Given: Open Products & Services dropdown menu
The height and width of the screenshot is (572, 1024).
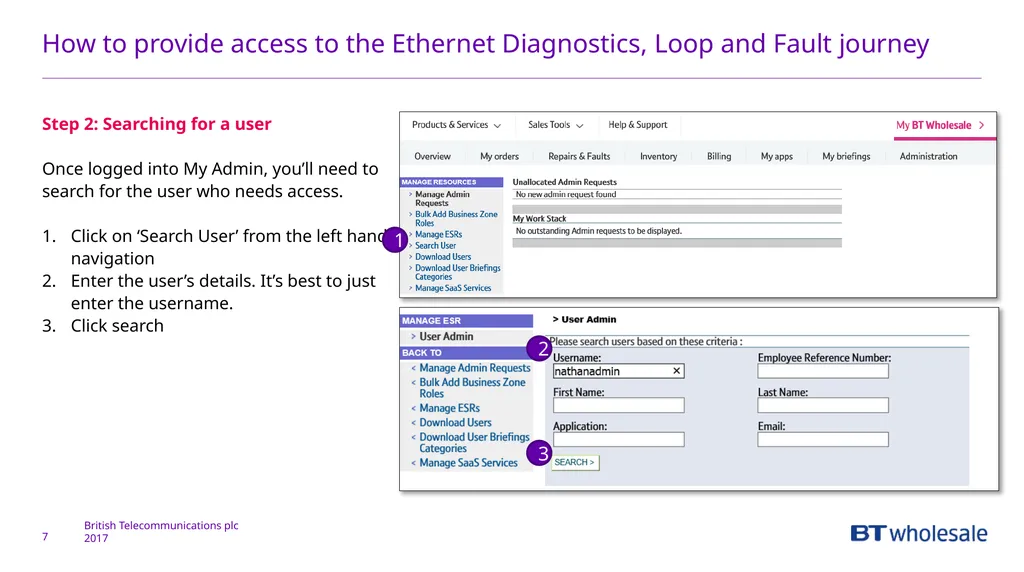Looking at the screenshot, I should [x=456, y=125].
